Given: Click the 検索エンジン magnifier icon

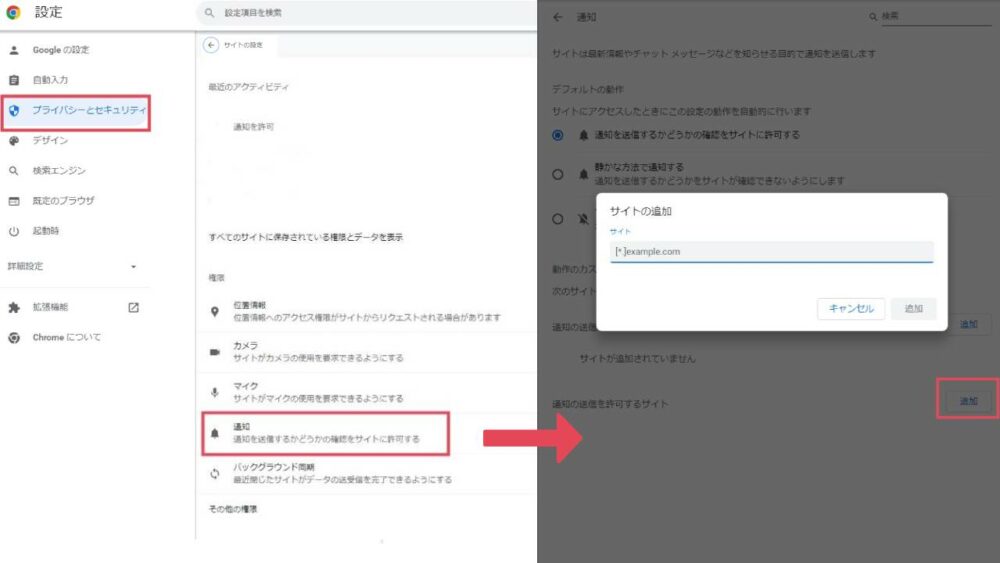Looking at the screenshot, I should [x=14, y=171].
